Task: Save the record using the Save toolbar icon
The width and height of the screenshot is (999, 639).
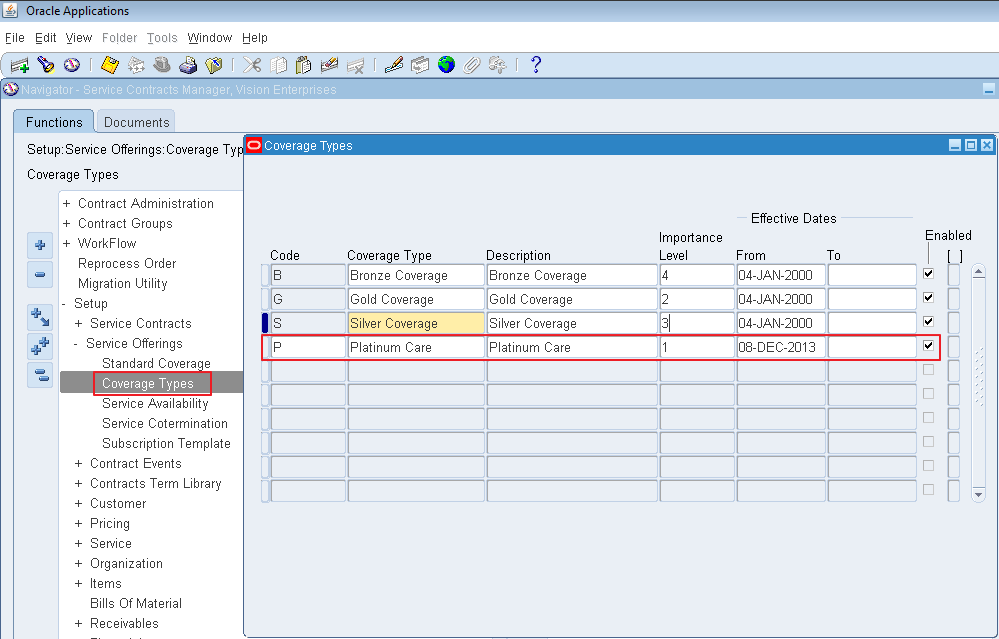Action: (x=110, y=65)
